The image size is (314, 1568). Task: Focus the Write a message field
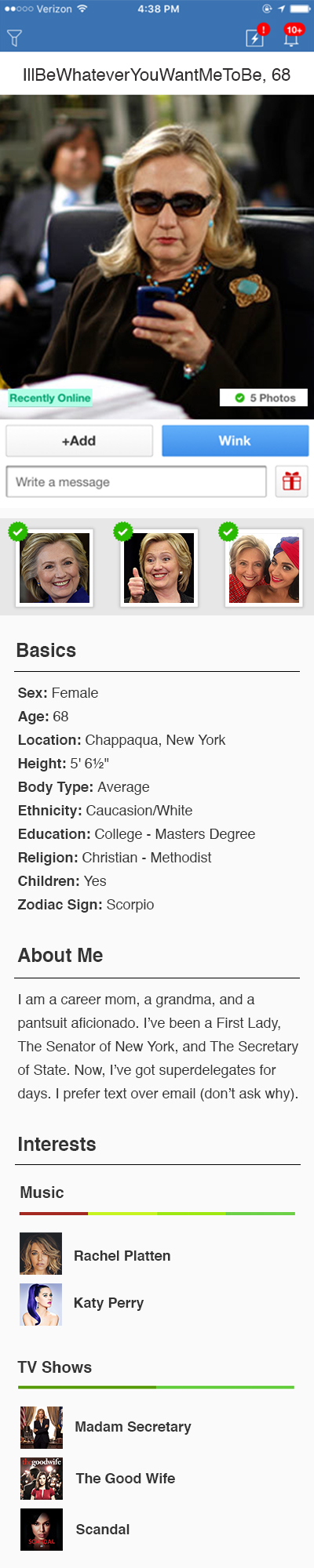pyautogui.click(x=136, y=481)
